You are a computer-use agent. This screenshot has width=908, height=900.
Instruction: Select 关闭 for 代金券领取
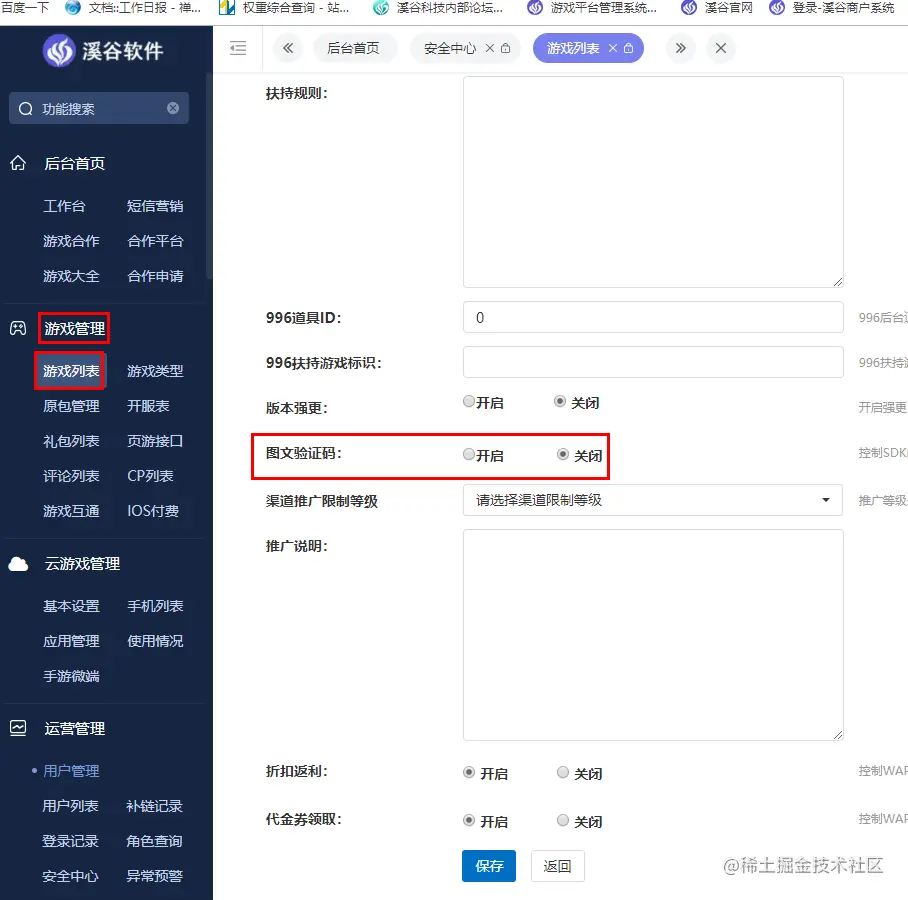coord(562,821)
